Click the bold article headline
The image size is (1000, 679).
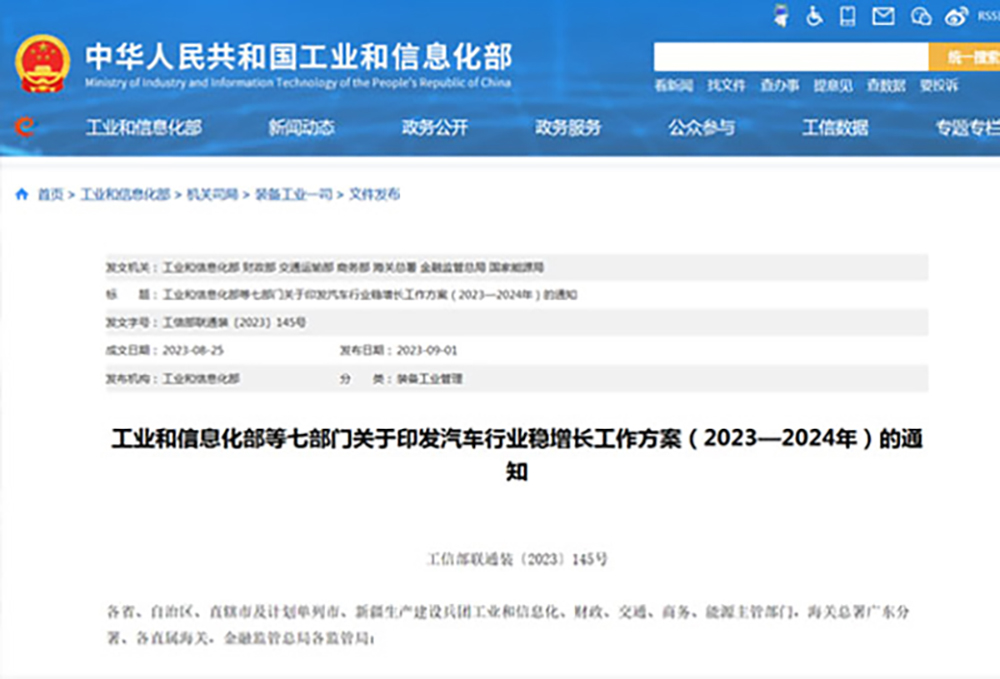tap(517, 455)
